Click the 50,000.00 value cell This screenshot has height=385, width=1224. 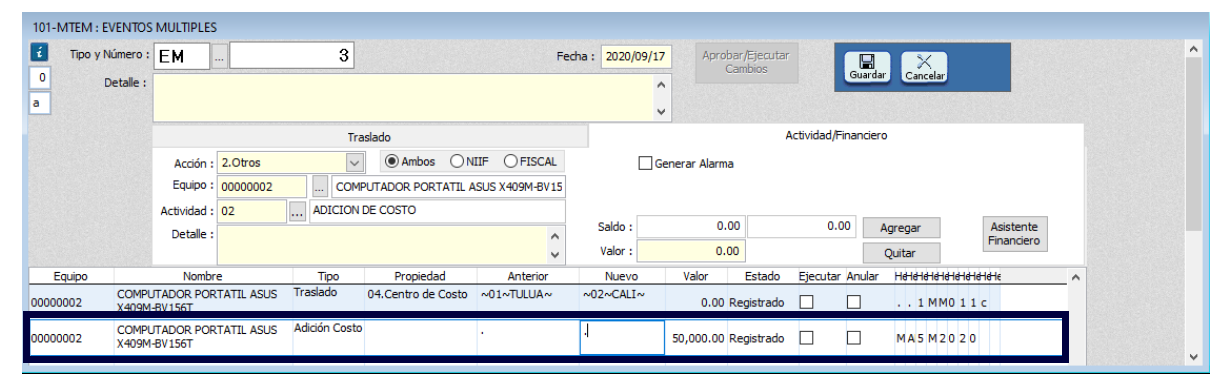(696, 339)
